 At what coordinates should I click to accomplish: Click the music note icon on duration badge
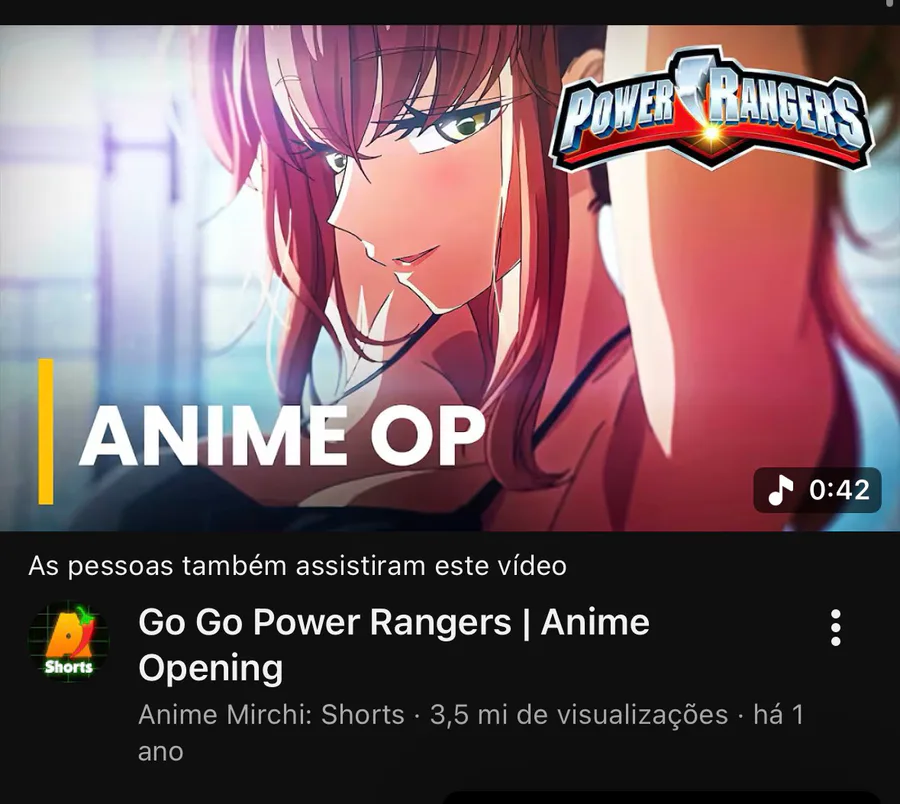click(780, 490)
